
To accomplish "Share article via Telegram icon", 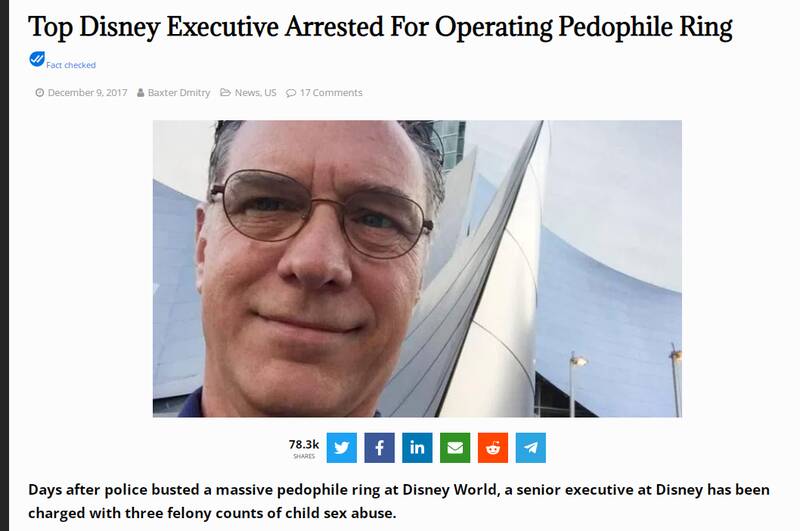I will (531, 448).
